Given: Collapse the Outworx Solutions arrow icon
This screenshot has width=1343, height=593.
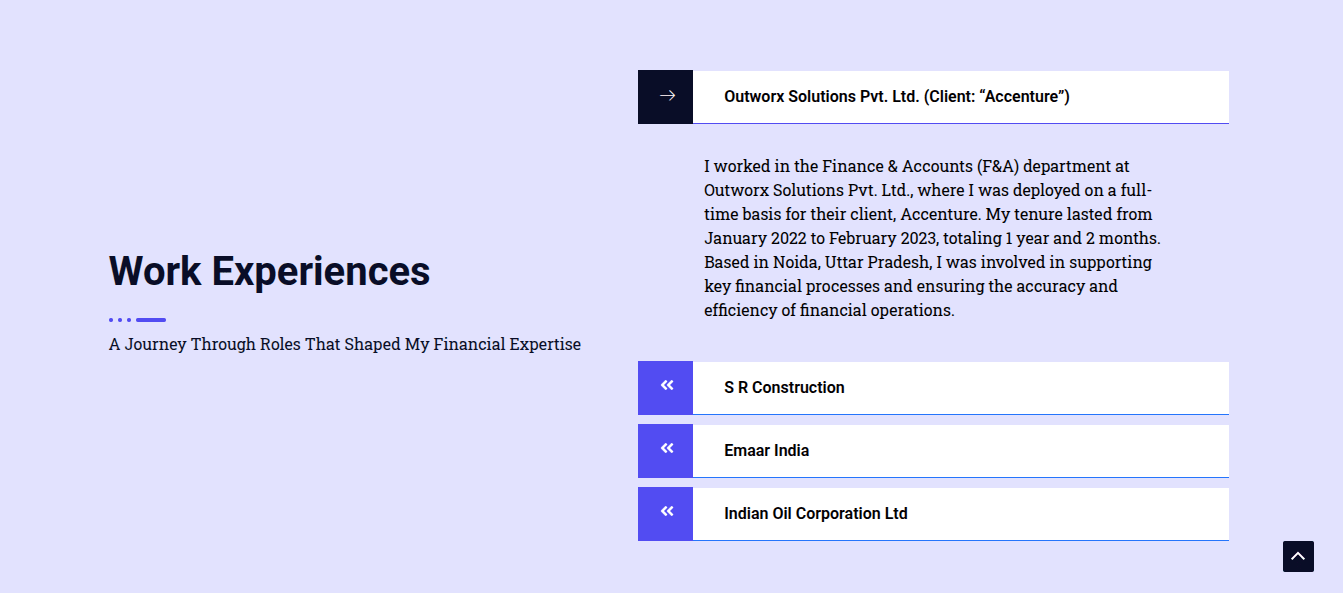Looking at the screenshot, I should click(x=666, y=96).
